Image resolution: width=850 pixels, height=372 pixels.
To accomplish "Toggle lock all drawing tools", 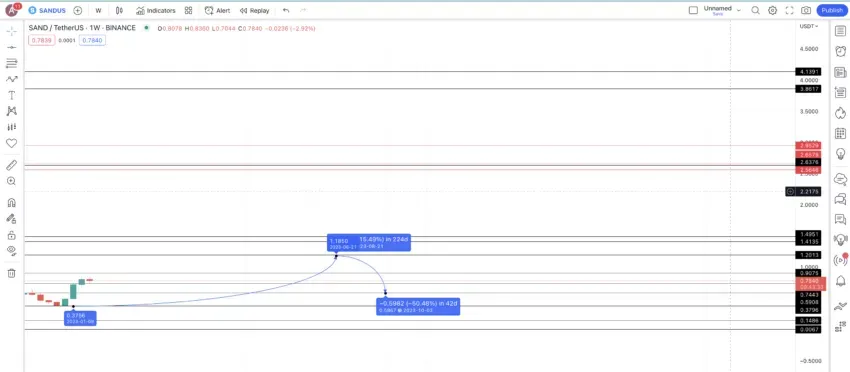I will [x=11, y=235].
